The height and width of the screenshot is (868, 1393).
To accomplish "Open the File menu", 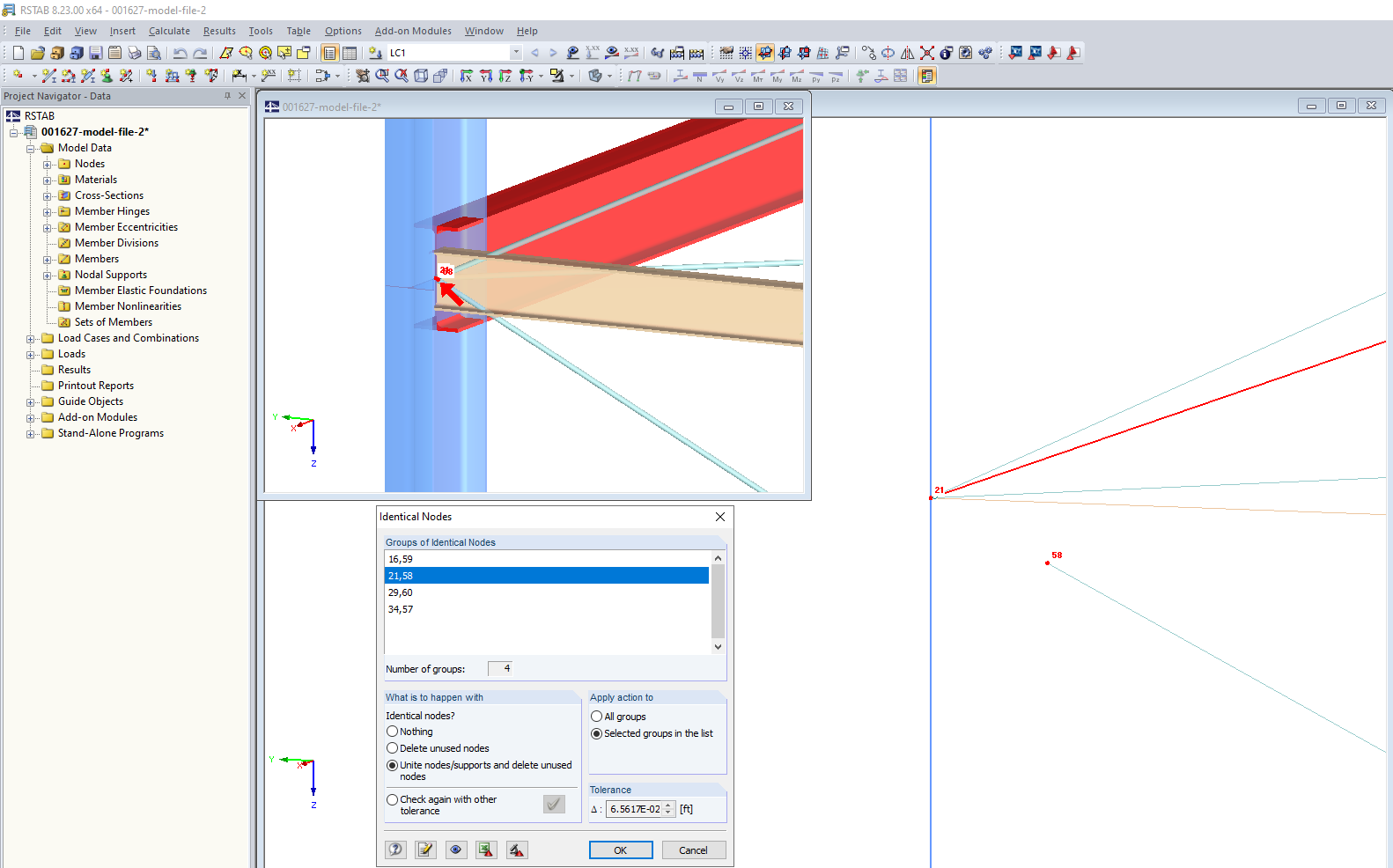I will (23, 31).
